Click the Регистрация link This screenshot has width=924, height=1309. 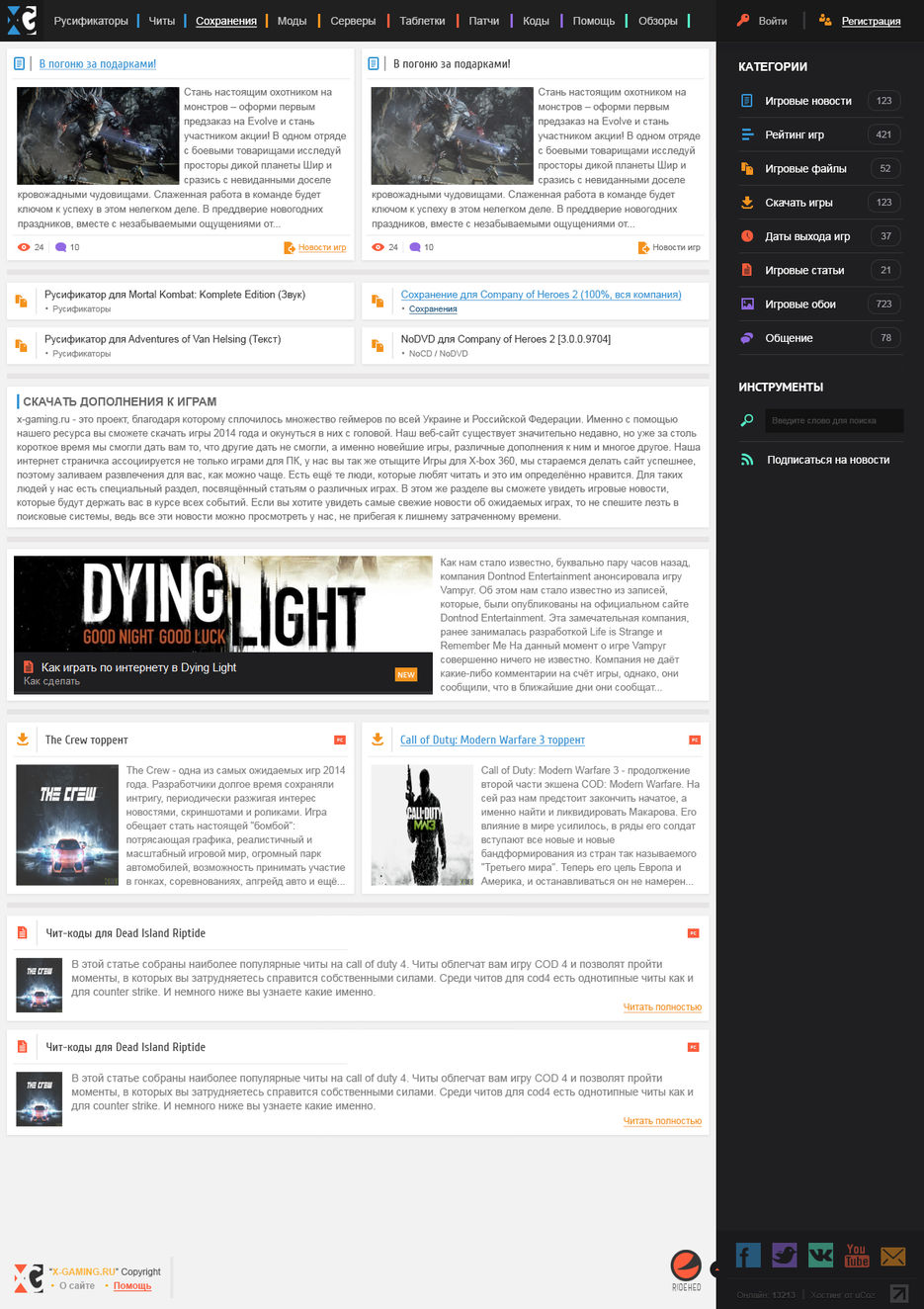[x=871, y=21]
